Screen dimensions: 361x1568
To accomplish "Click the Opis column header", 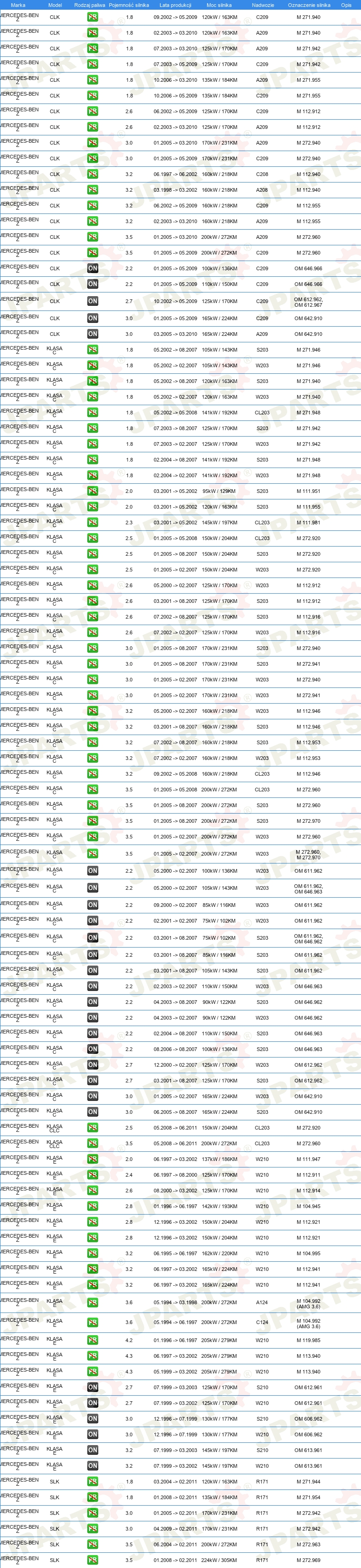I will pyautogui.click(x=346, y=5).
